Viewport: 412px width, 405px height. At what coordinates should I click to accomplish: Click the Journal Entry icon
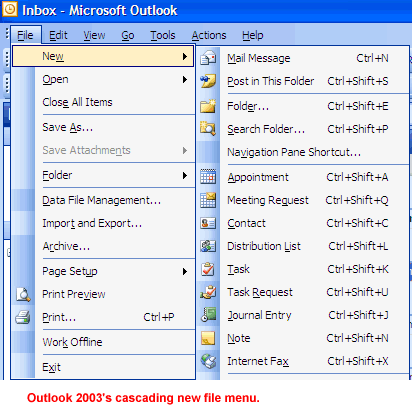(x=209, y=315)
